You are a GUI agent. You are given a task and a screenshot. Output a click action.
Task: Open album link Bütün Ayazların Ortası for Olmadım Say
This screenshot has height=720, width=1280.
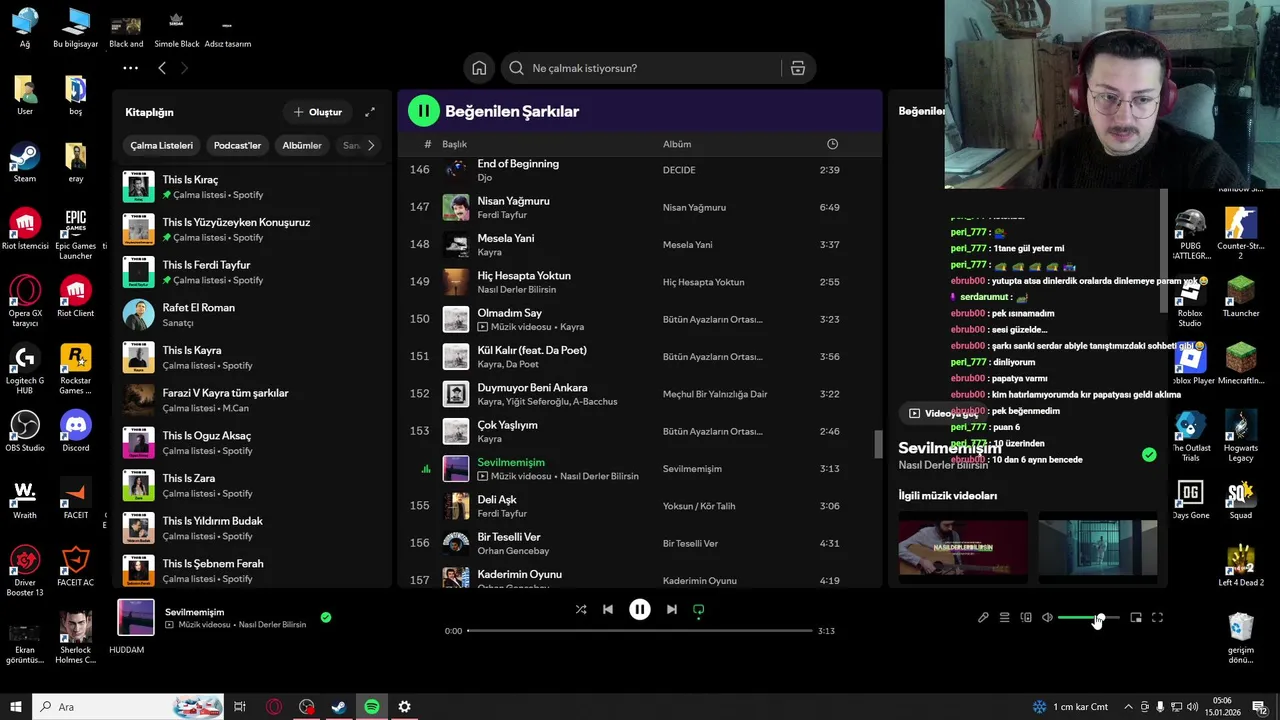tap(713, 319)
